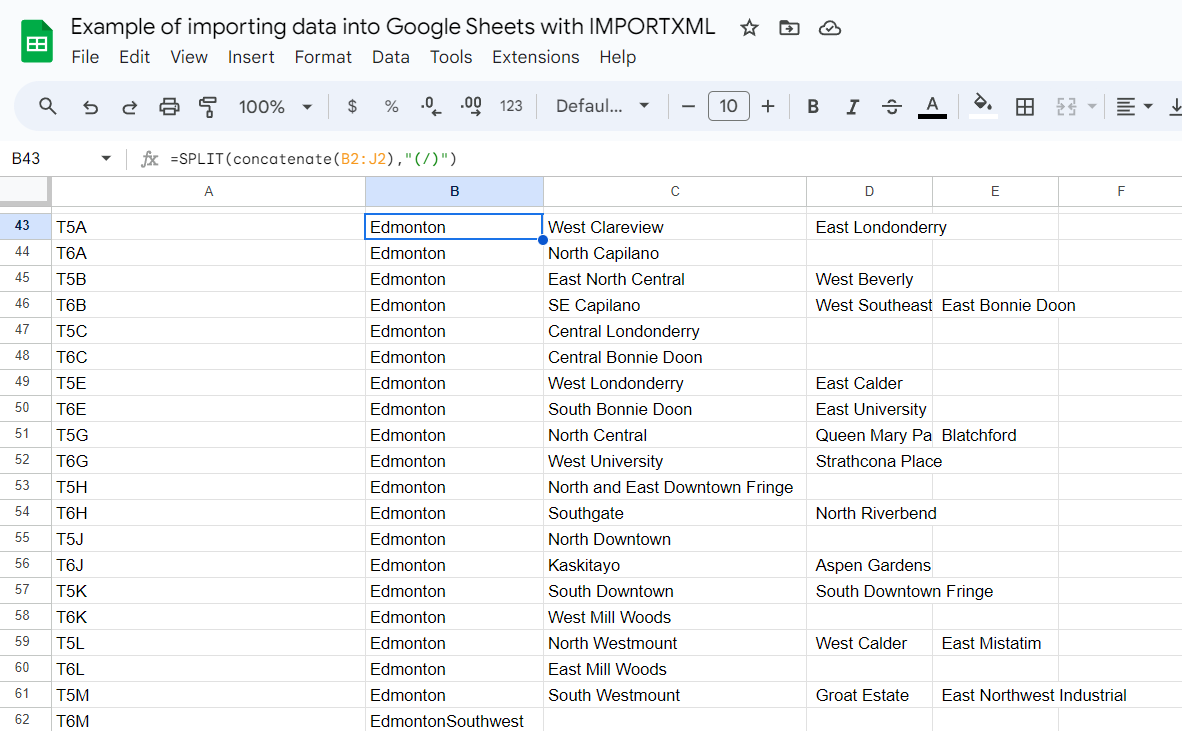Format as currency with dollar button
This screenshot has width=1182, height=731.
pos(352,107)
